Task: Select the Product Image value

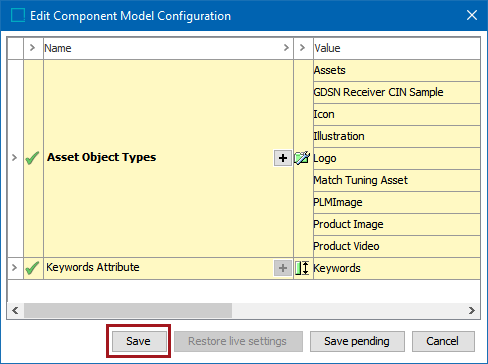Action: tap(397, 224)
